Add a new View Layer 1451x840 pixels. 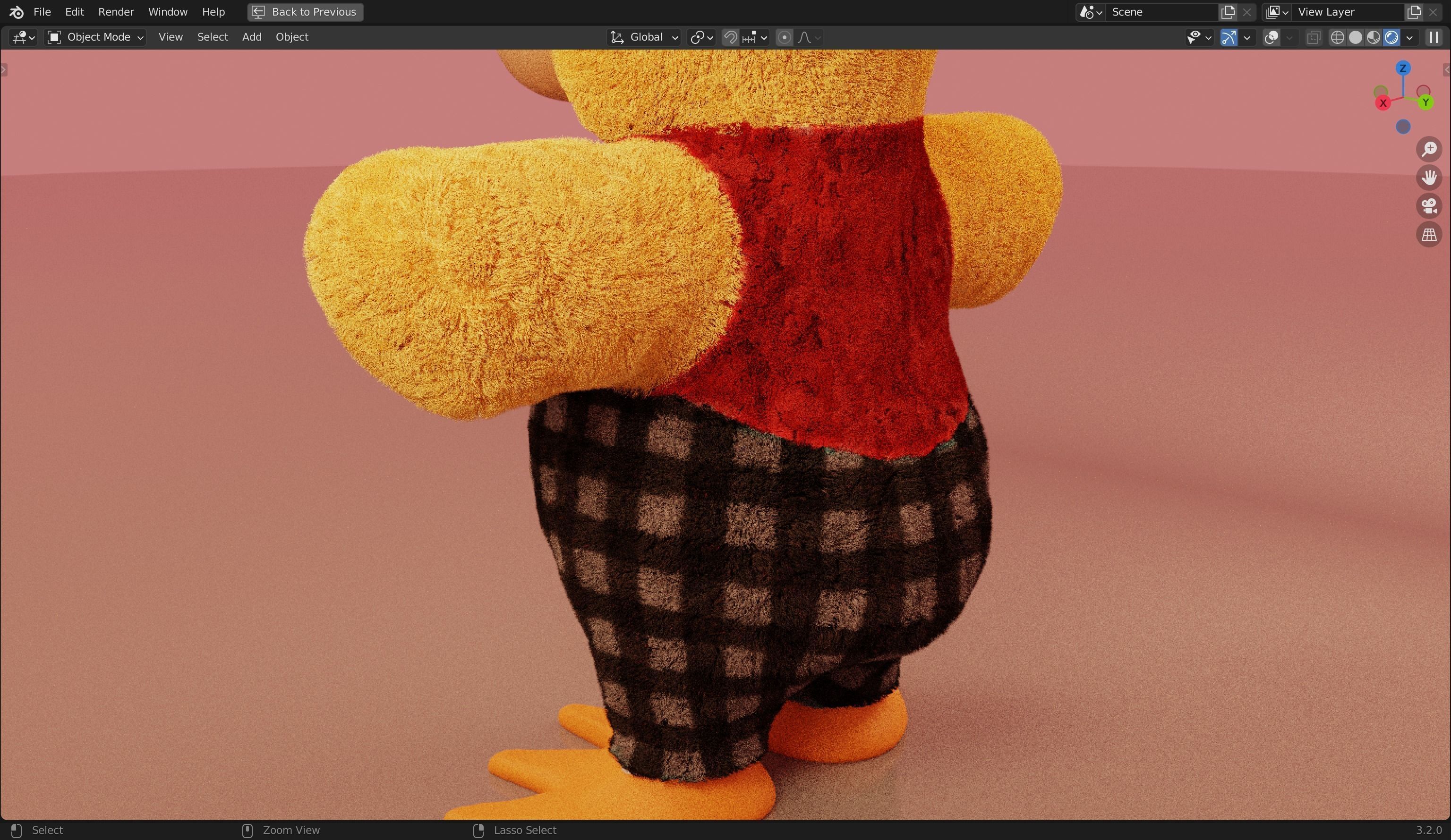[x=1414, y=12]
